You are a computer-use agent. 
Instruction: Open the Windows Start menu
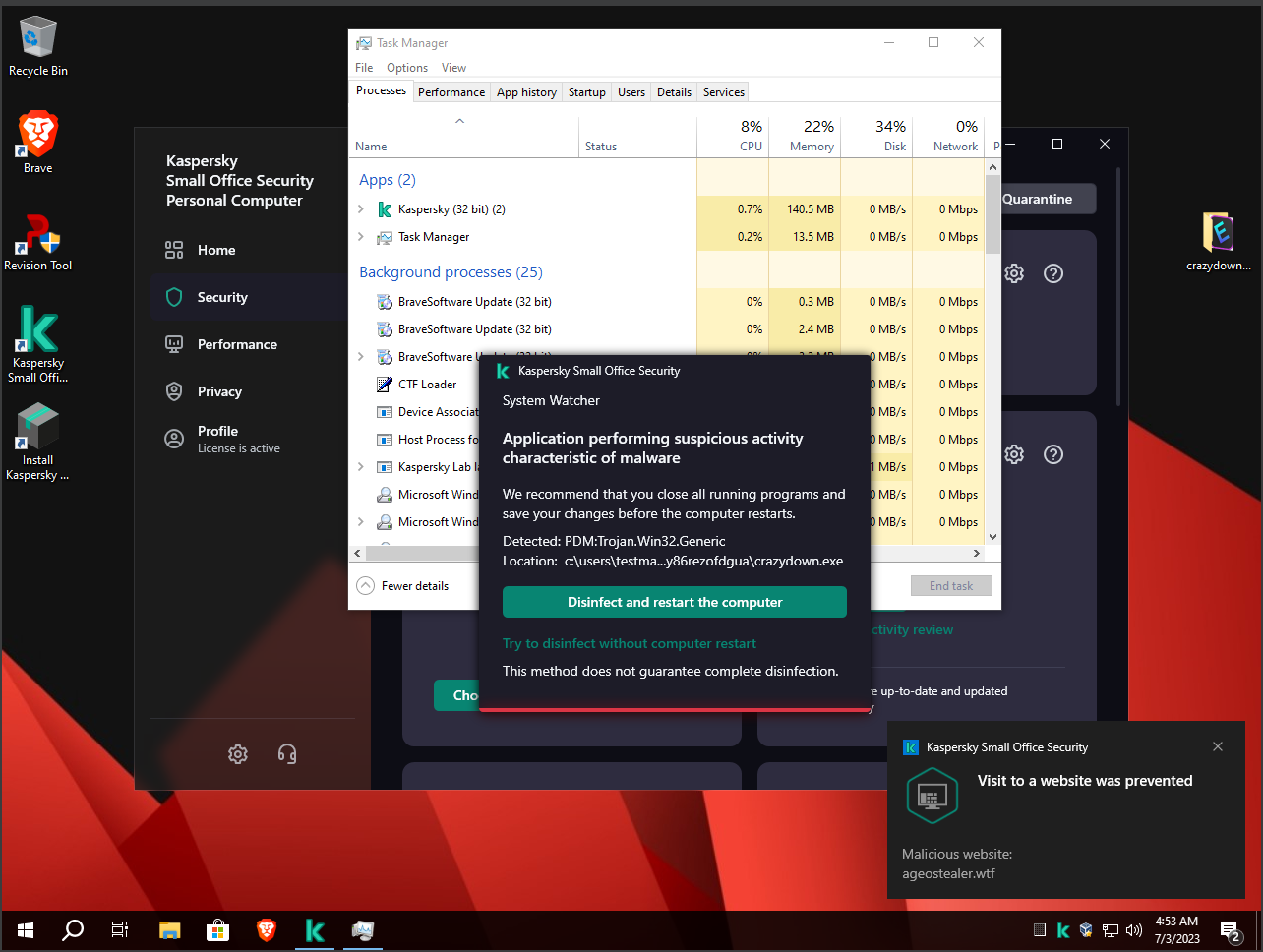click(x=26, y=930)
